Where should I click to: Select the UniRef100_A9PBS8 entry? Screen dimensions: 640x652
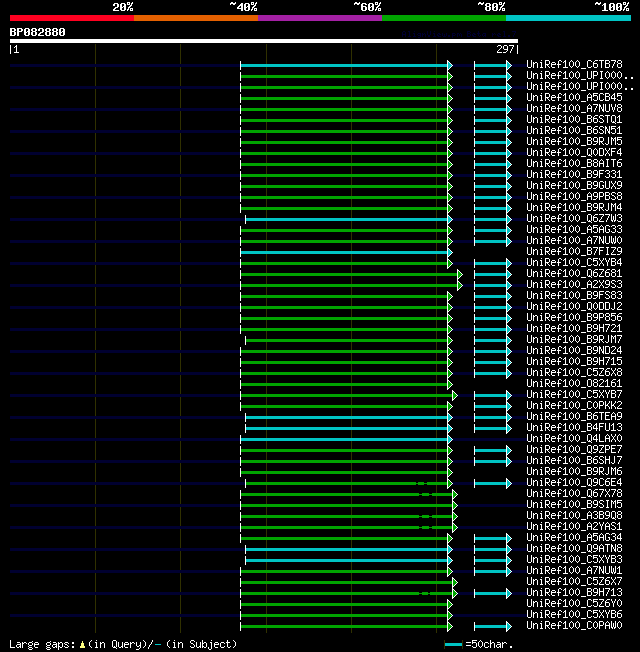coord(574,196)
